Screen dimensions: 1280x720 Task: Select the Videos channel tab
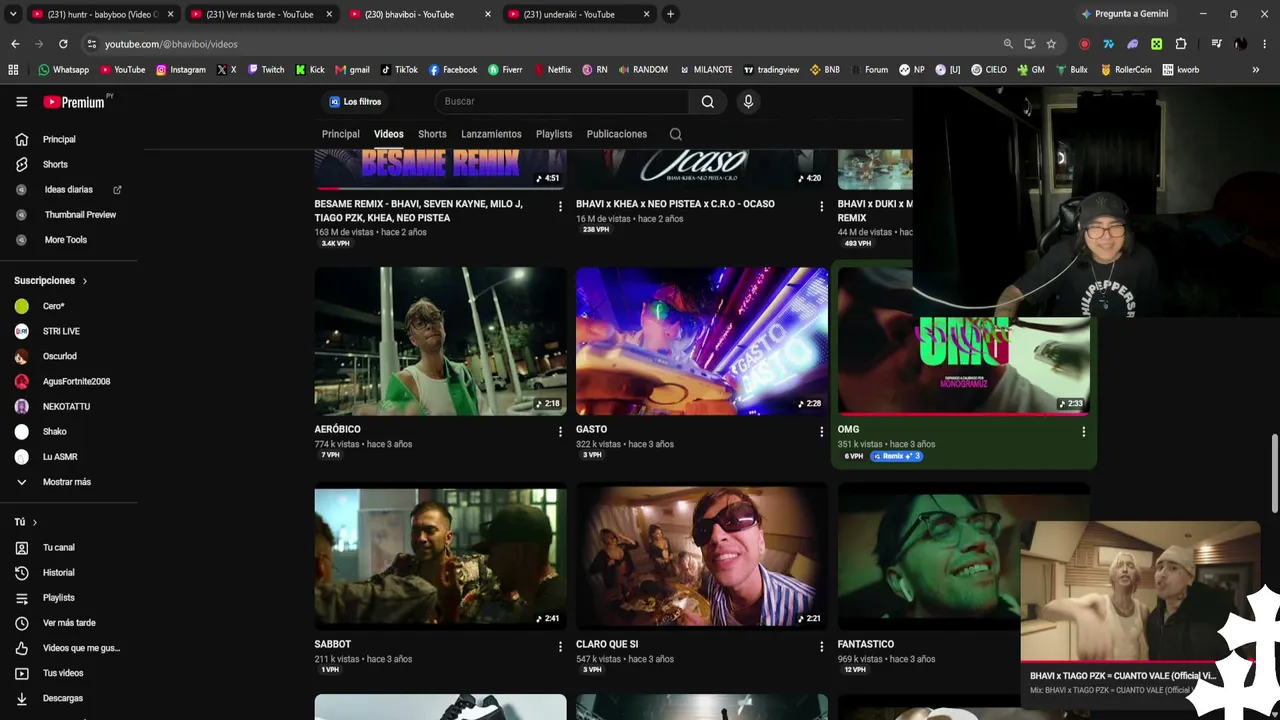(x=389, y=134)
